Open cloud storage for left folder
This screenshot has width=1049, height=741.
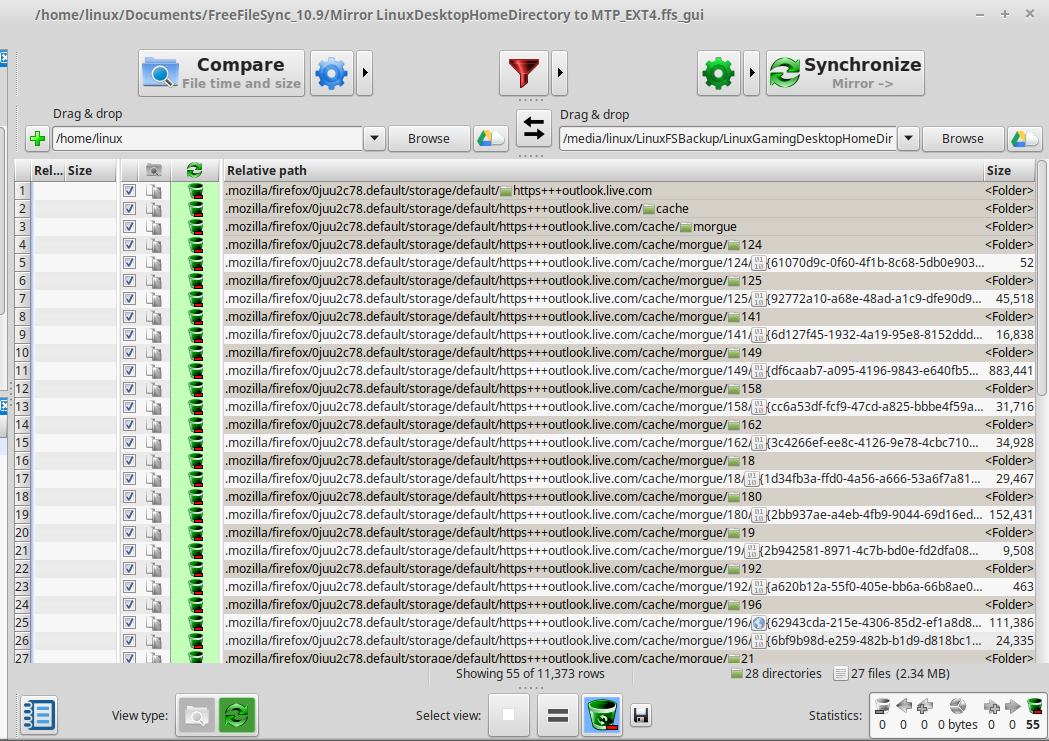pos(491,138)
